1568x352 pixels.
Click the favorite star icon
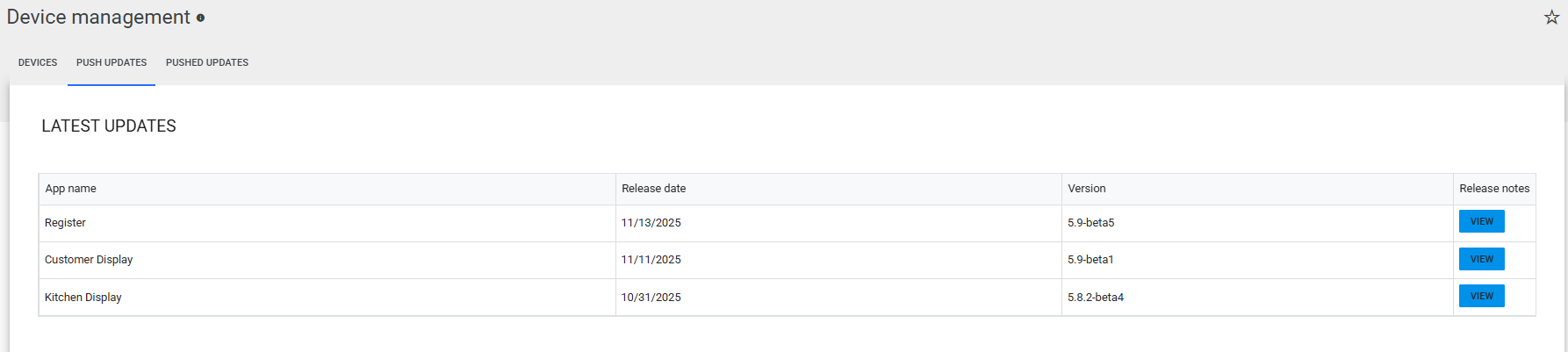tap(1551, 18)
